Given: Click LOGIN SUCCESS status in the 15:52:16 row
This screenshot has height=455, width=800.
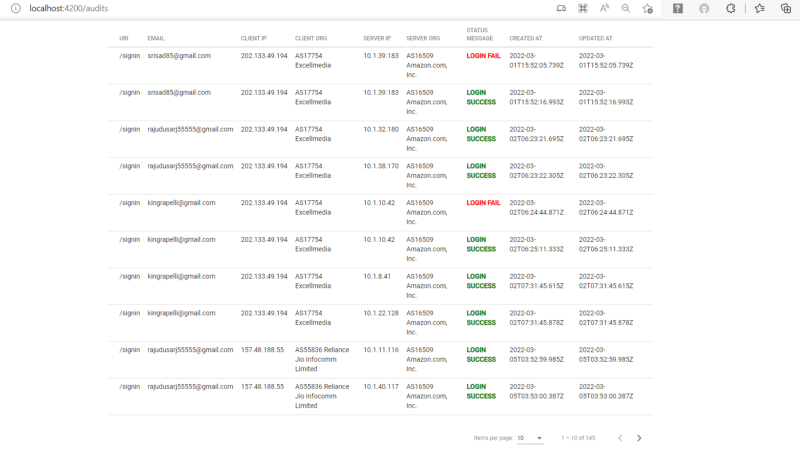Looking at the screenshot, I should [481, 97].
